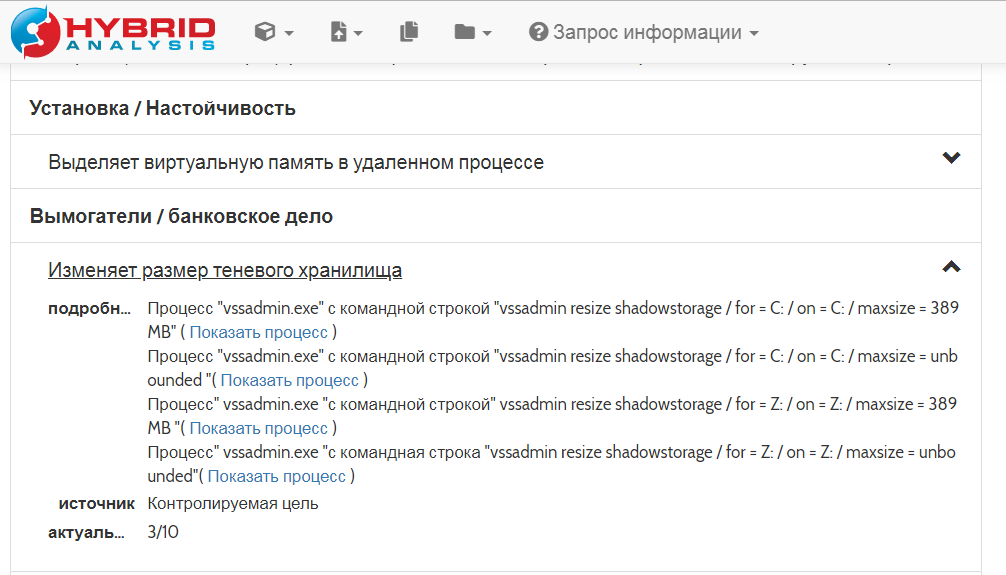Click the truncated актуаль... field label

point(89,532)
